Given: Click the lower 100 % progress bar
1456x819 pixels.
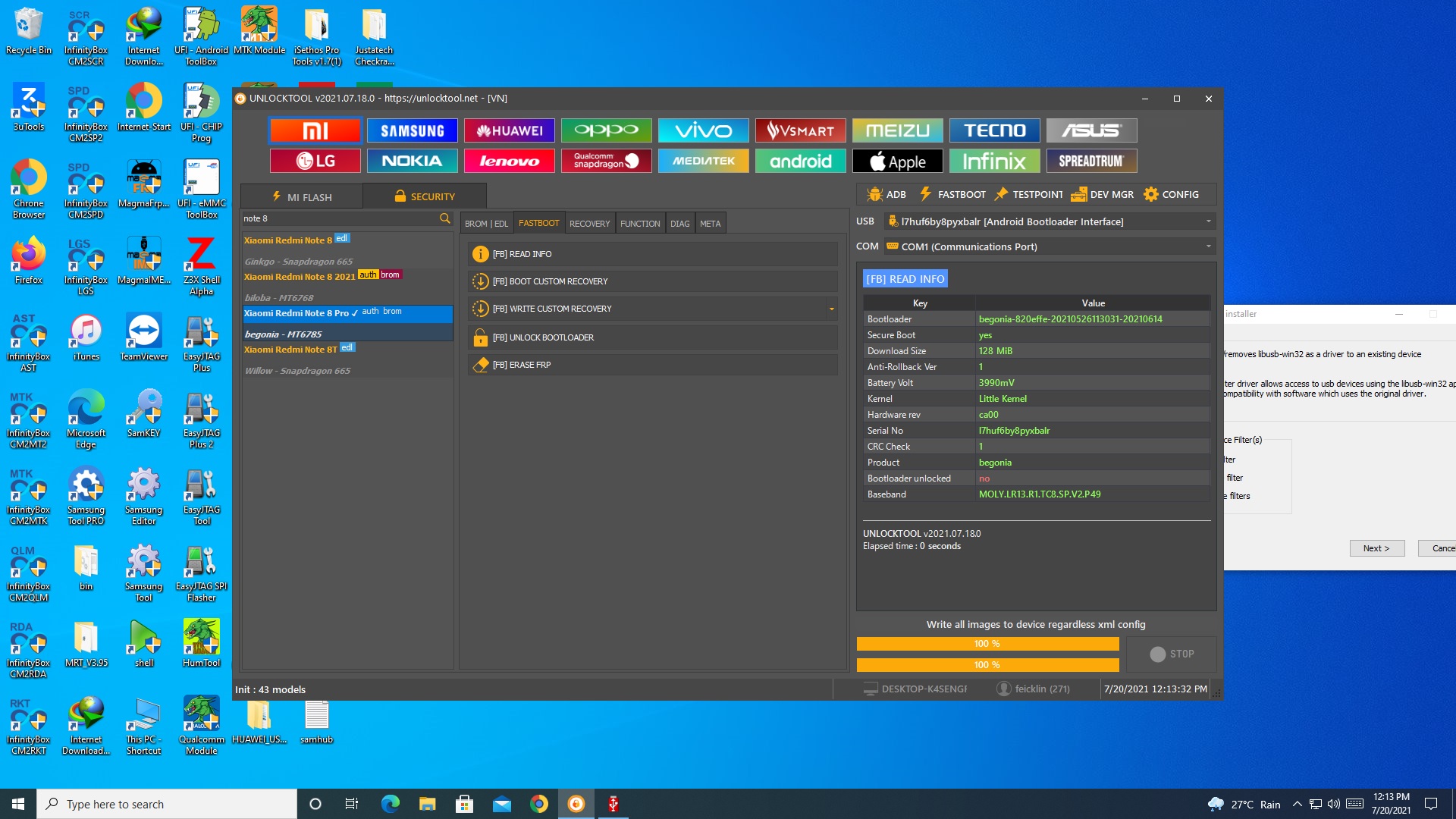Looking at the screenshot, I should [987, 665].
